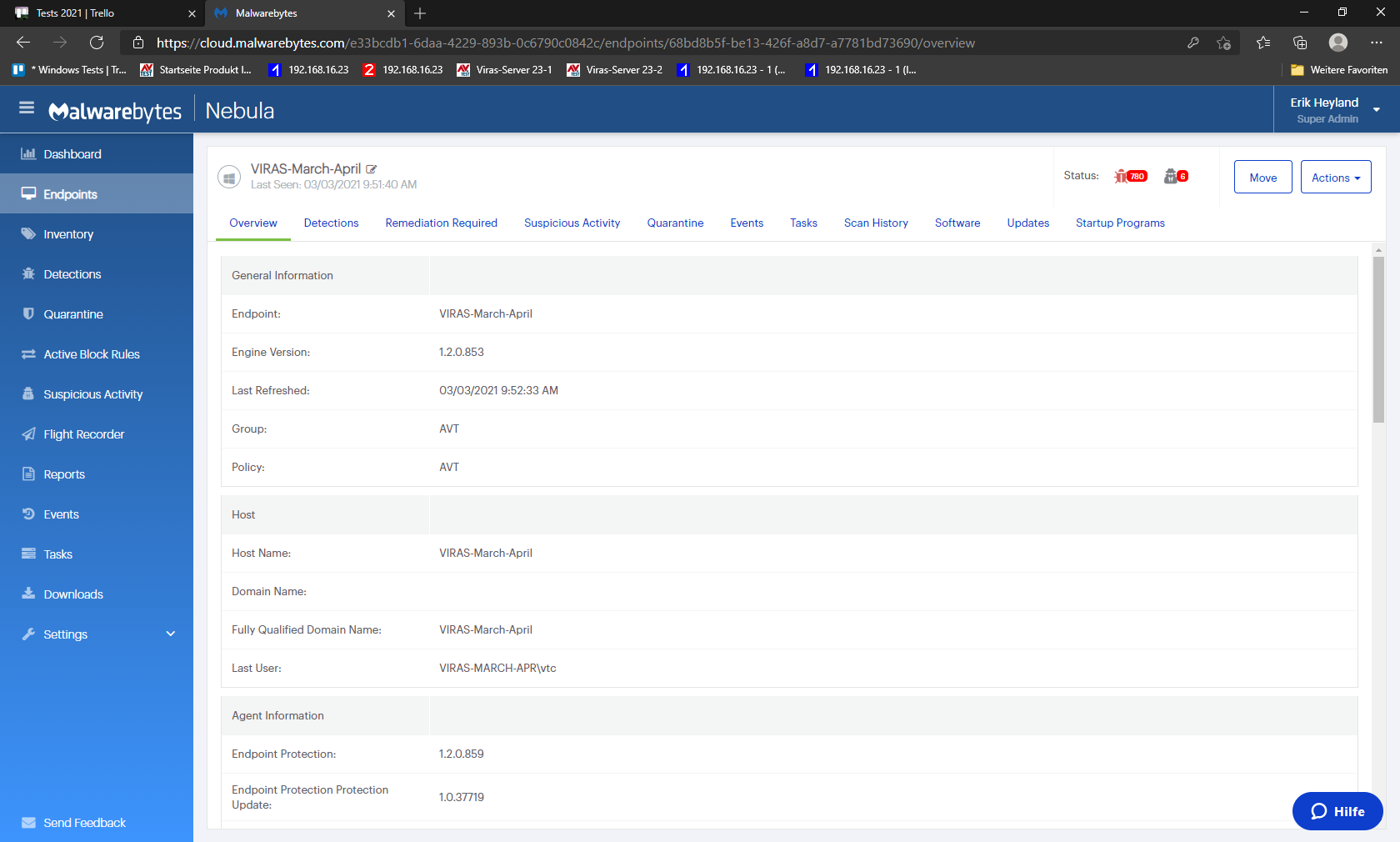
Task: Open the Downloads section
Action: pyautogui.click(x=73, y=594)
